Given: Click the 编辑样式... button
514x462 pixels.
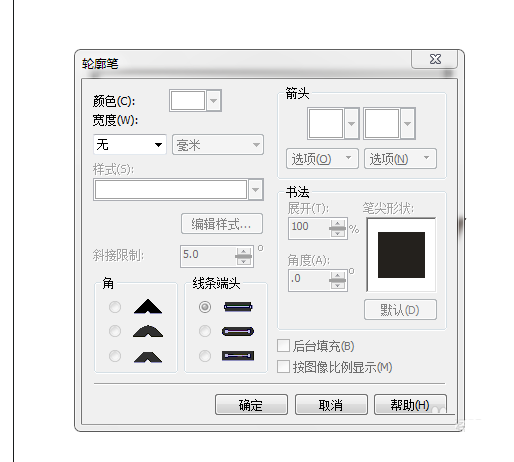Looking at the screenshot, I should (x=222, y=224).
